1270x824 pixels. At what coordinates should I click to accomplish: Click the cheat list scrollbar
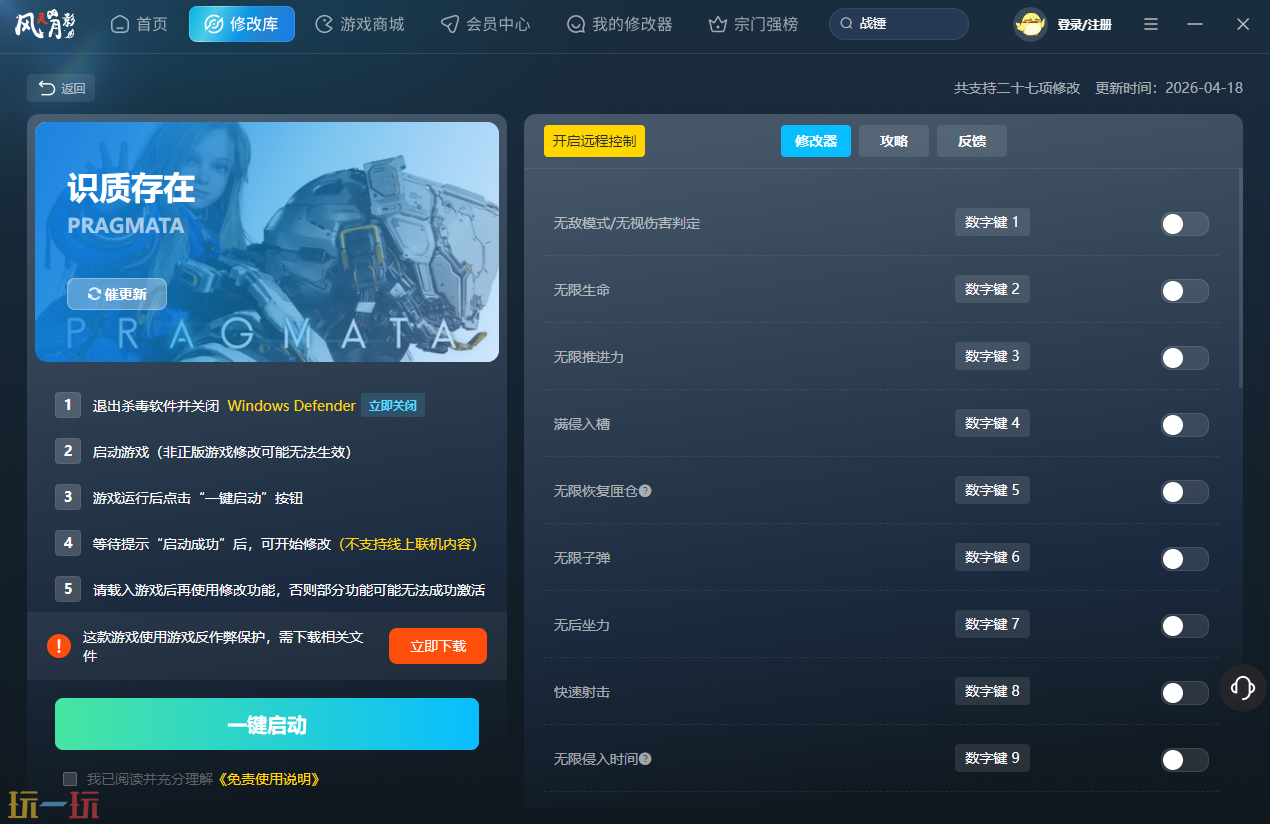[x=1241, y=278]
